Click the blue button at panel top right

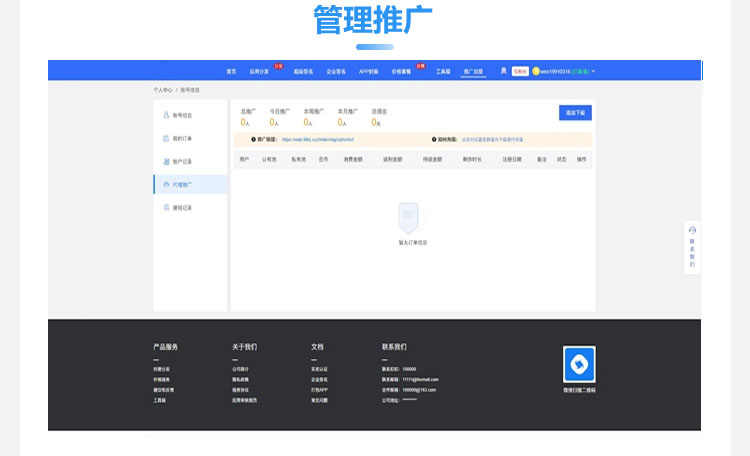click(575, 113)
